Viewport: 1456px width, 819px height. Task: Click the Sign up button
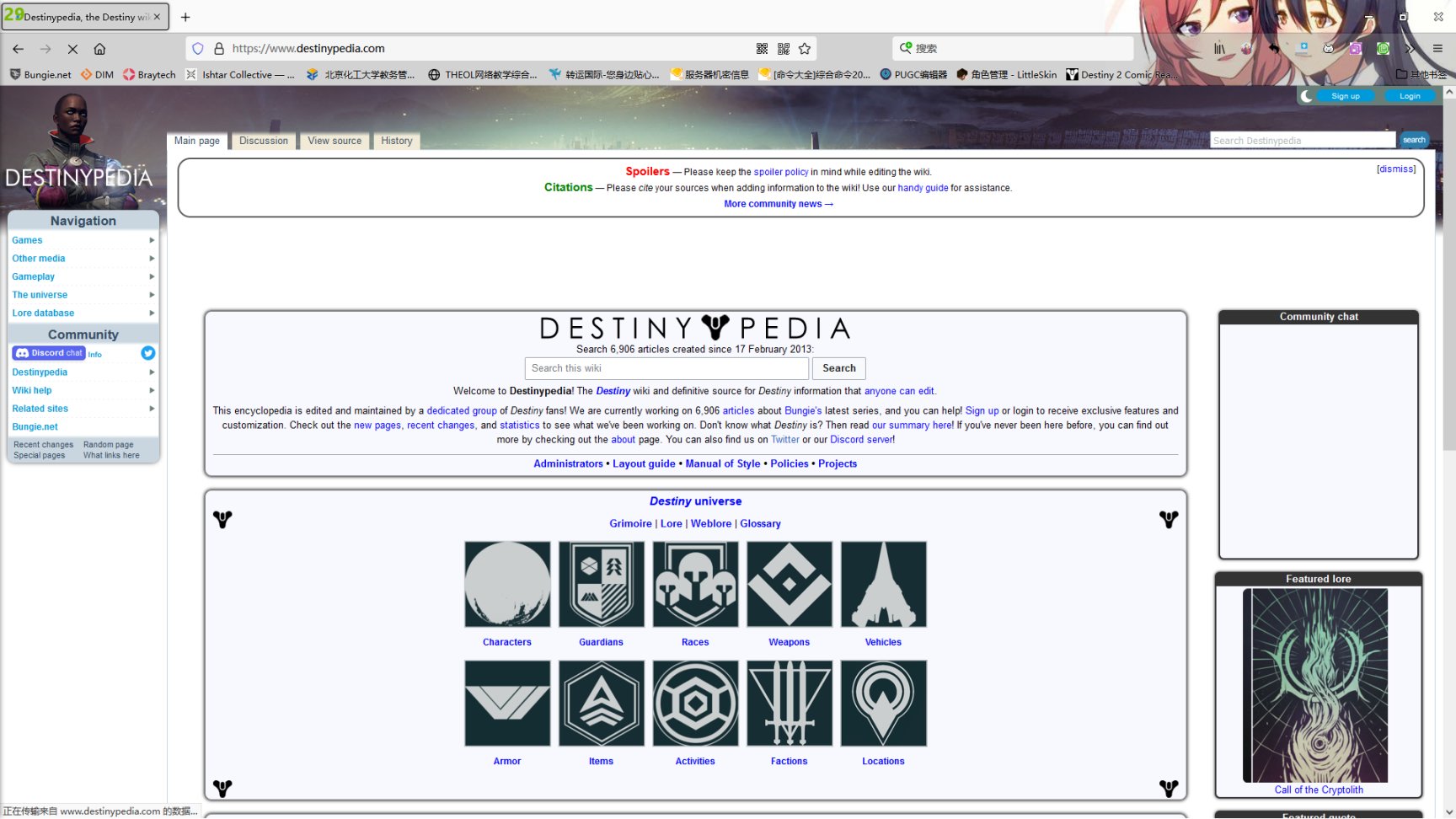pyautogui.click(x=1346, y=96)
